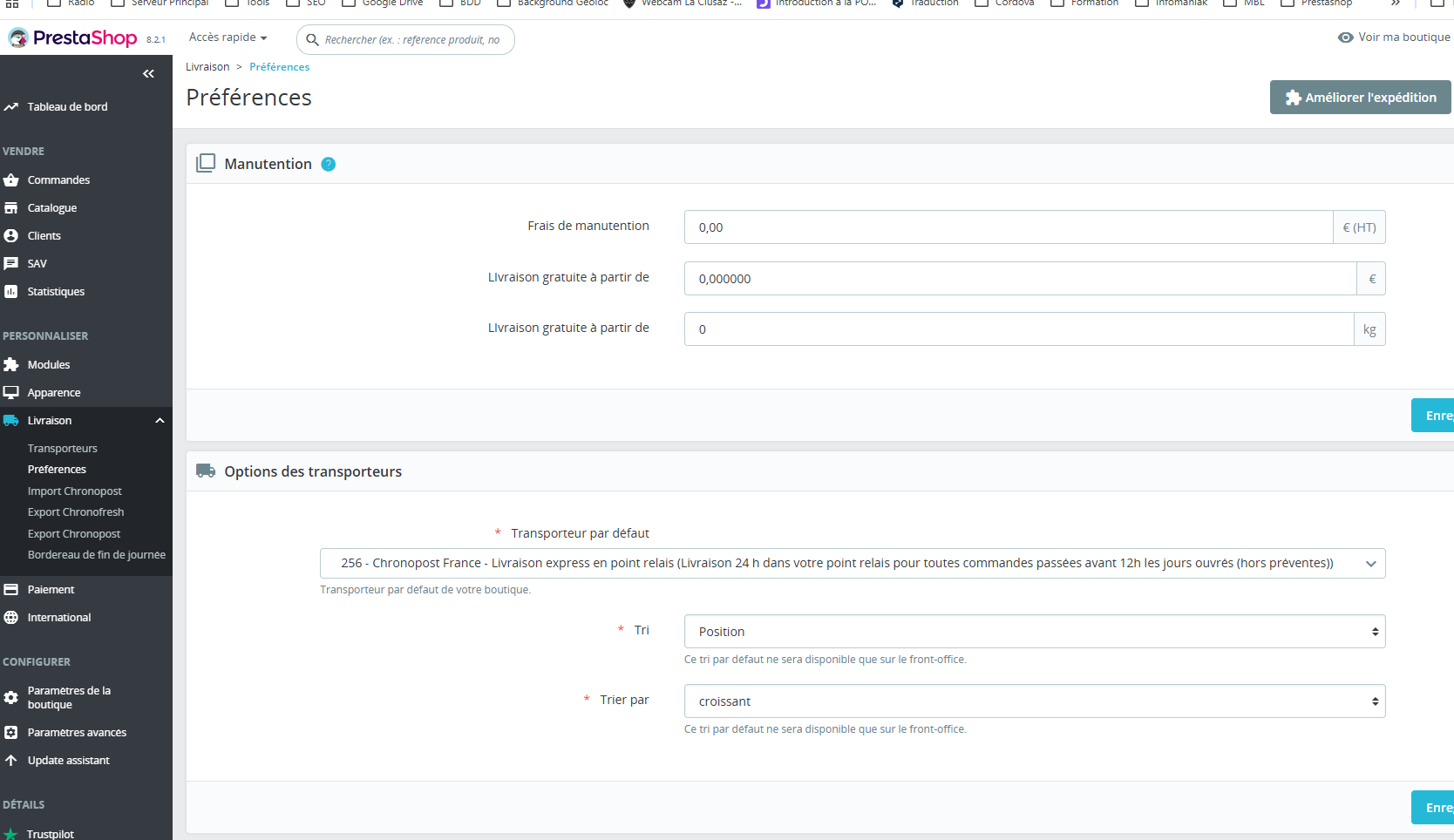Click the Frais de manutention input field
1454x840 pixels.
point(1009,227)
